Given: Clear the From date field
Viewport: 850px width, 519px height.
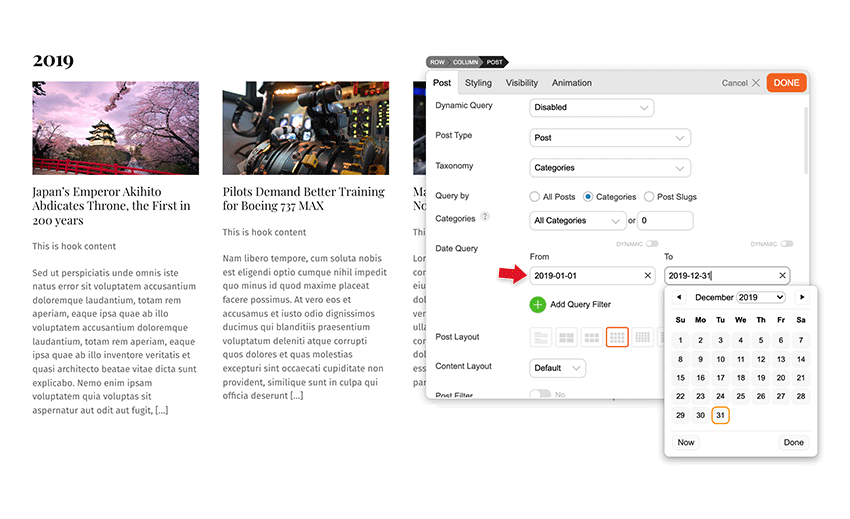Looking at the screenshot, I should click(x=647, y=275).
